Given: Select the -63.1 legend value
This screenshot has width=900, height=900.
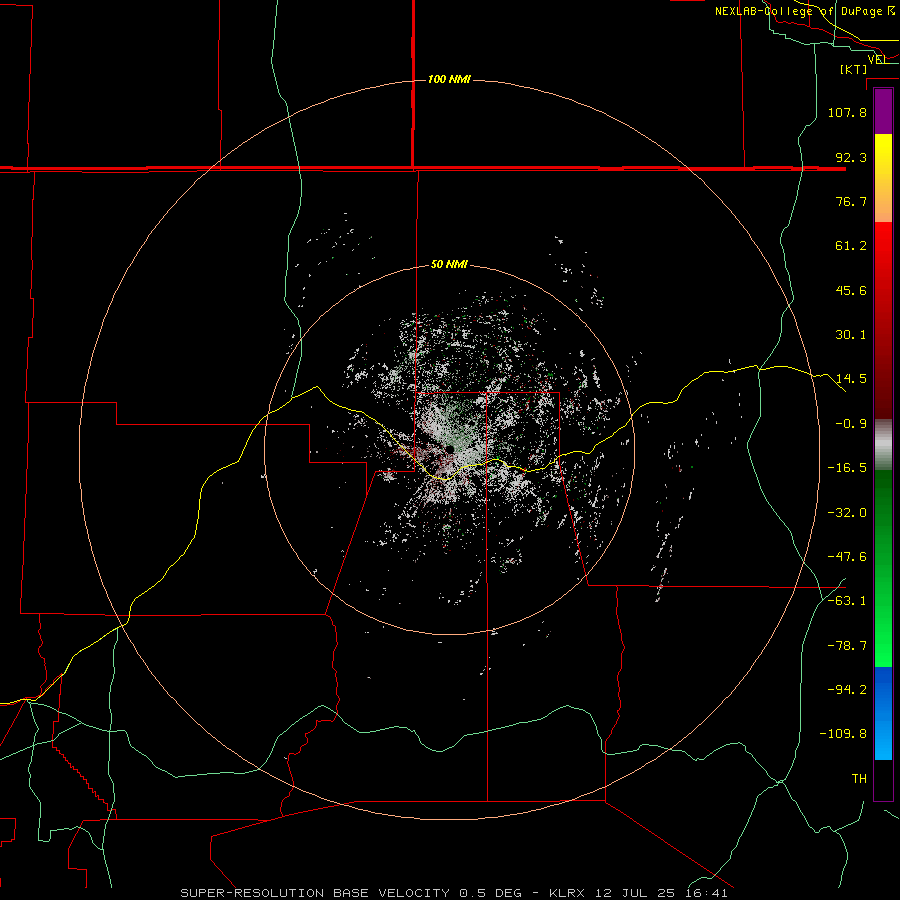Looking at the screenshot, I should tap(847, 601).
